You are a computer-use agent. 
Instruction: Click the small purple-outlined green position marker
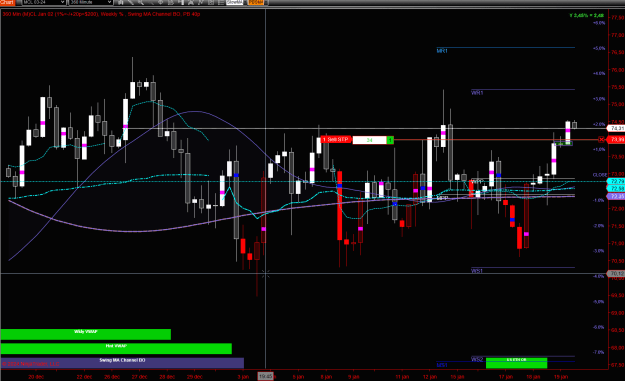click(x=563, y=144)
